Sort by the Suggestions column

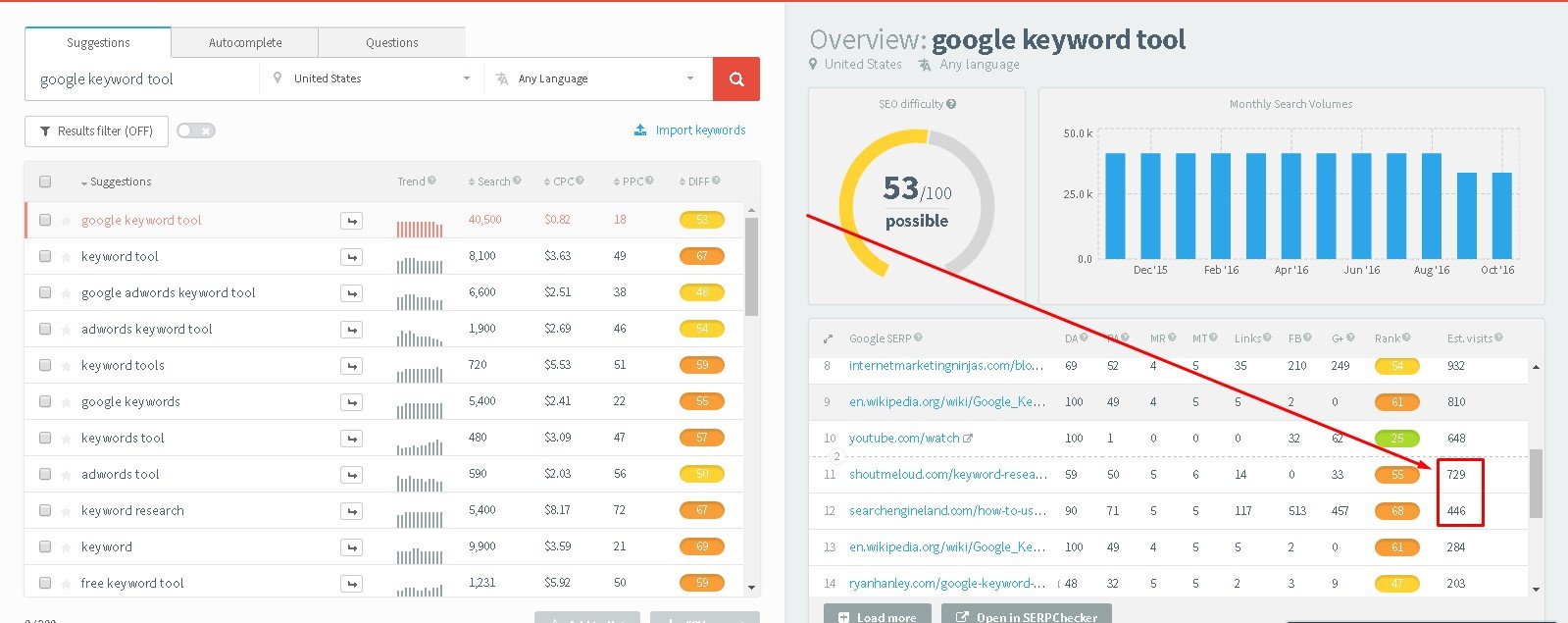(116, 182)
